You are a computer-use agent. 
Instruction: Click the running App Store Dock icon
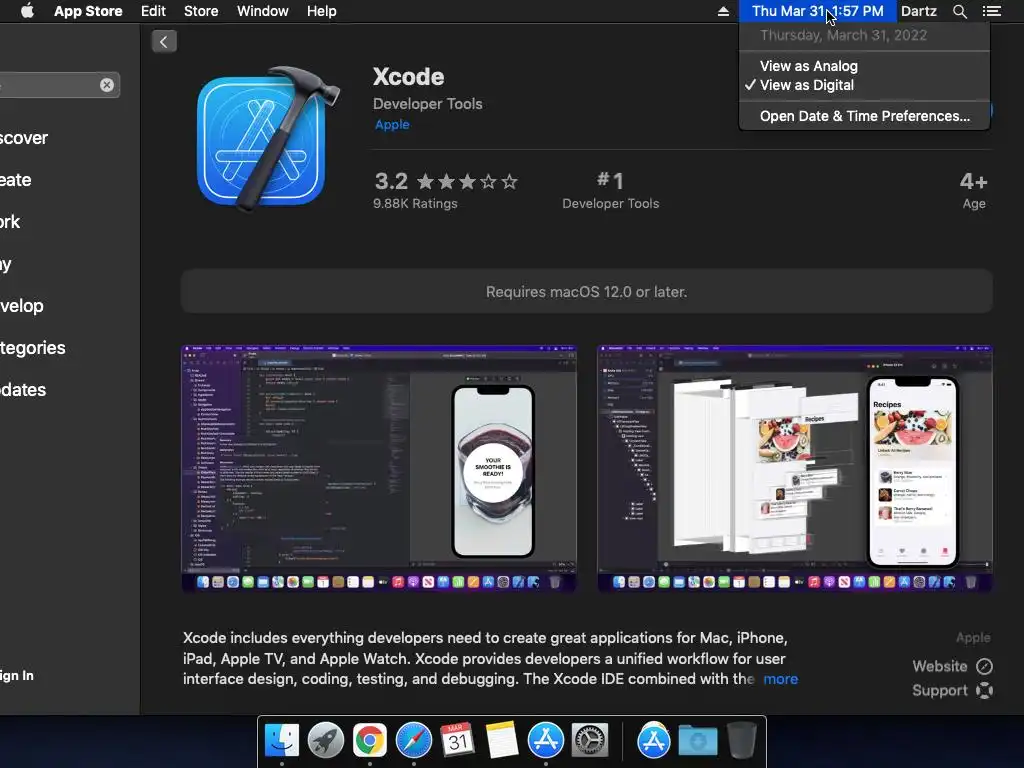[x=545, y=740]
